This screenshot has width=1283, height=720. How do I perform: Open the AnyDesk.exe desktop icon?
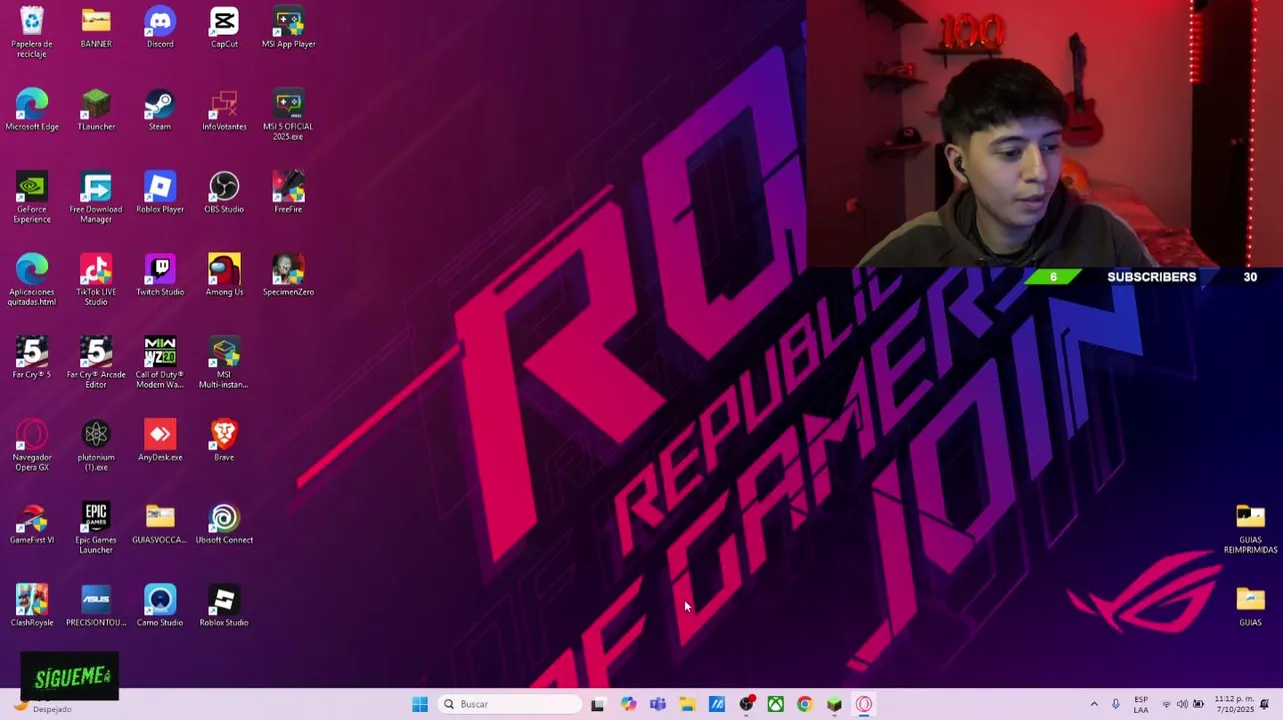point(160,440)
